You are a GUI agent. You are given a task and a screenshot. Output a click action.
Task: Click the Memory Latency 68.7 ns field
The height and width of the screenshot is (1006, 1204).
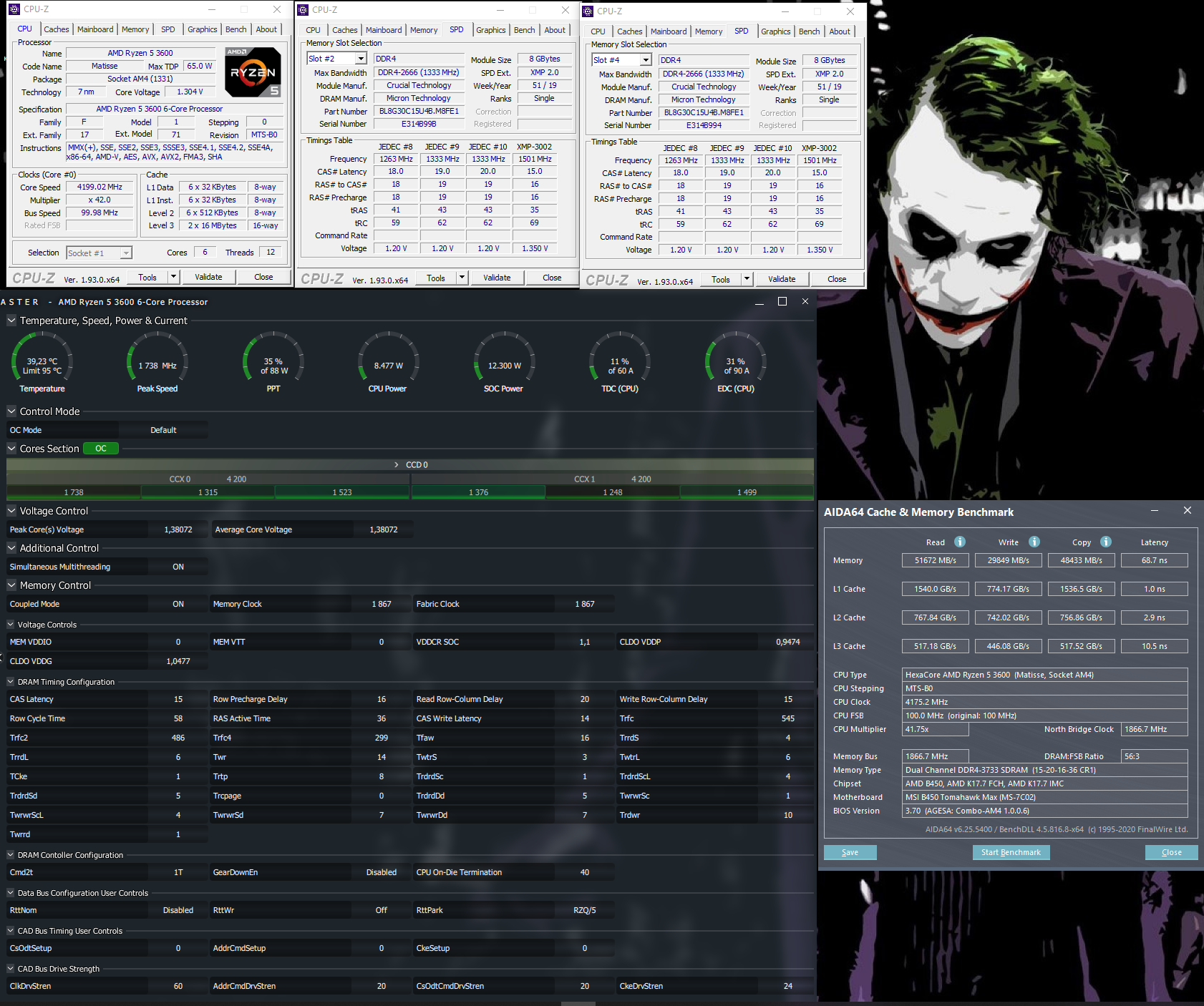point(1154,560)
